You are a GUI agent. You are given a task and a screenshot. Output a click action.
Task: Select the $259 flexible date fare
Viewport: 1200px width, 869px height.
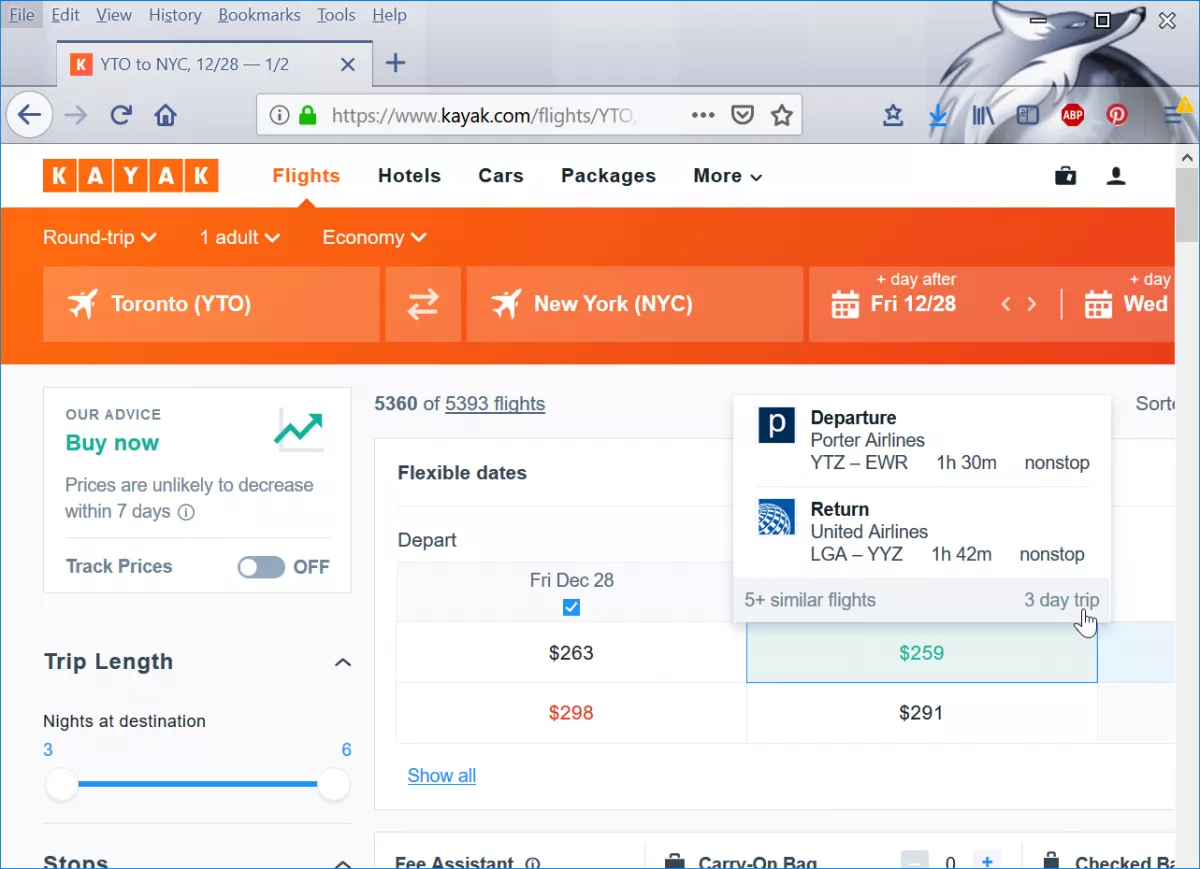pos(921,653)
